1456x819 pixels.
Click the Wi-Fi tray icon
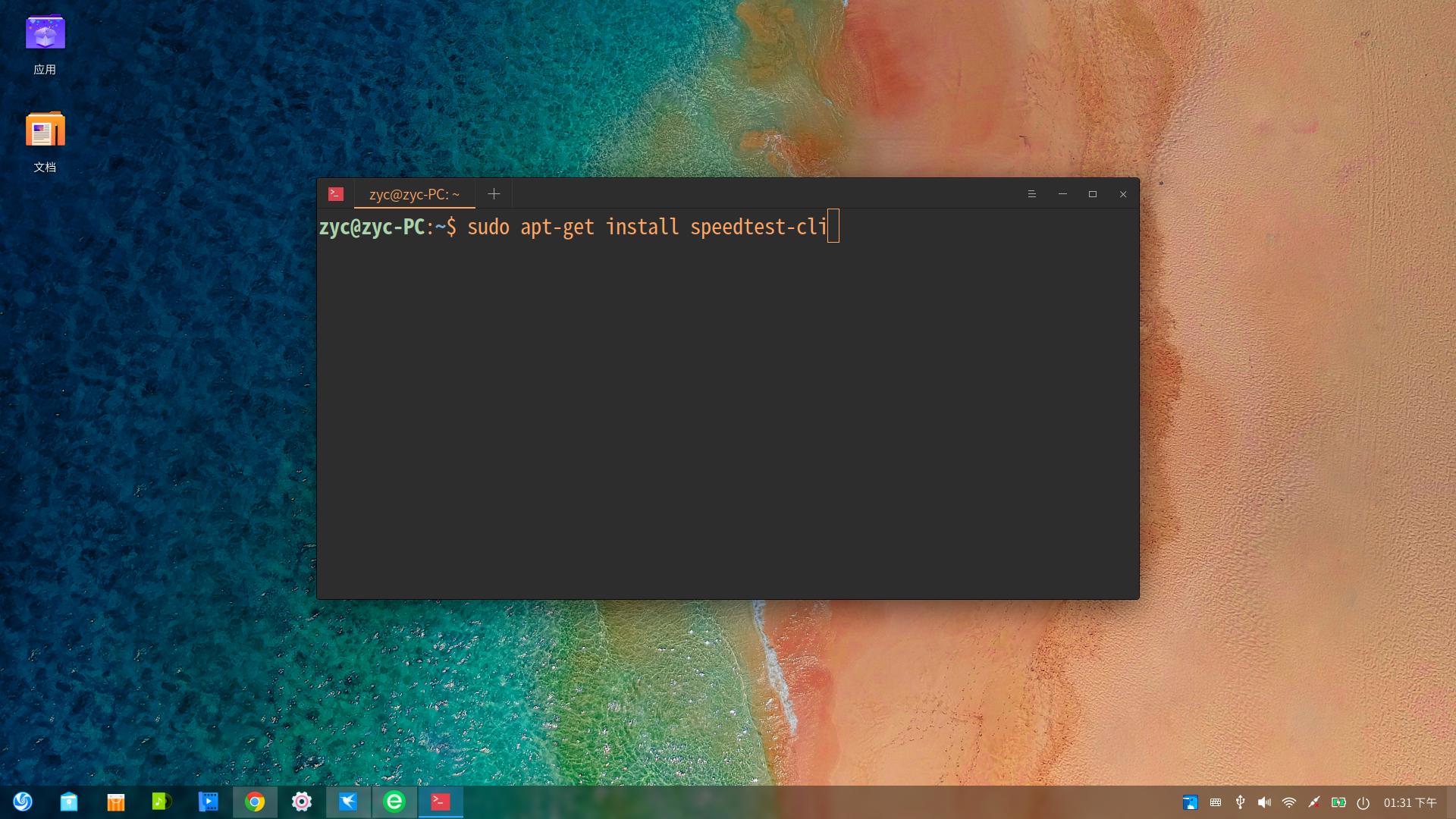(1289, 802)
